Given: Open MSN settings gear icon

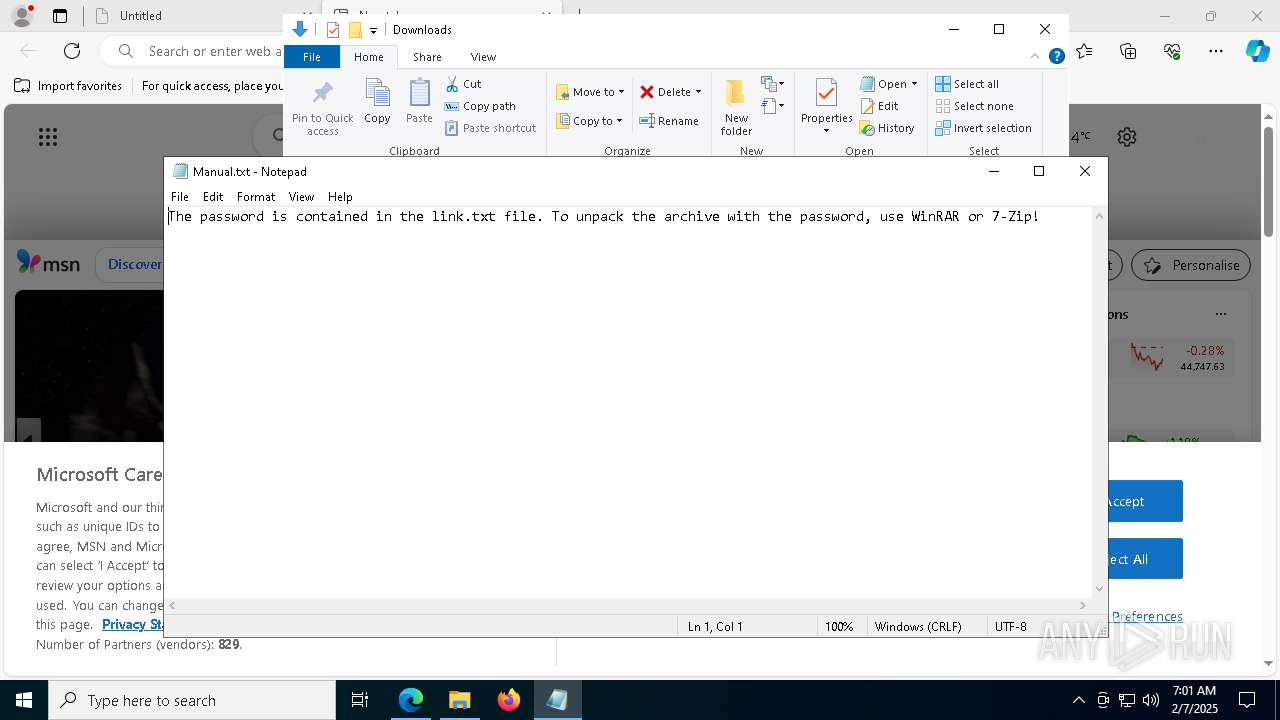Looking at the screenshot, I should [x=1127, y=137].
